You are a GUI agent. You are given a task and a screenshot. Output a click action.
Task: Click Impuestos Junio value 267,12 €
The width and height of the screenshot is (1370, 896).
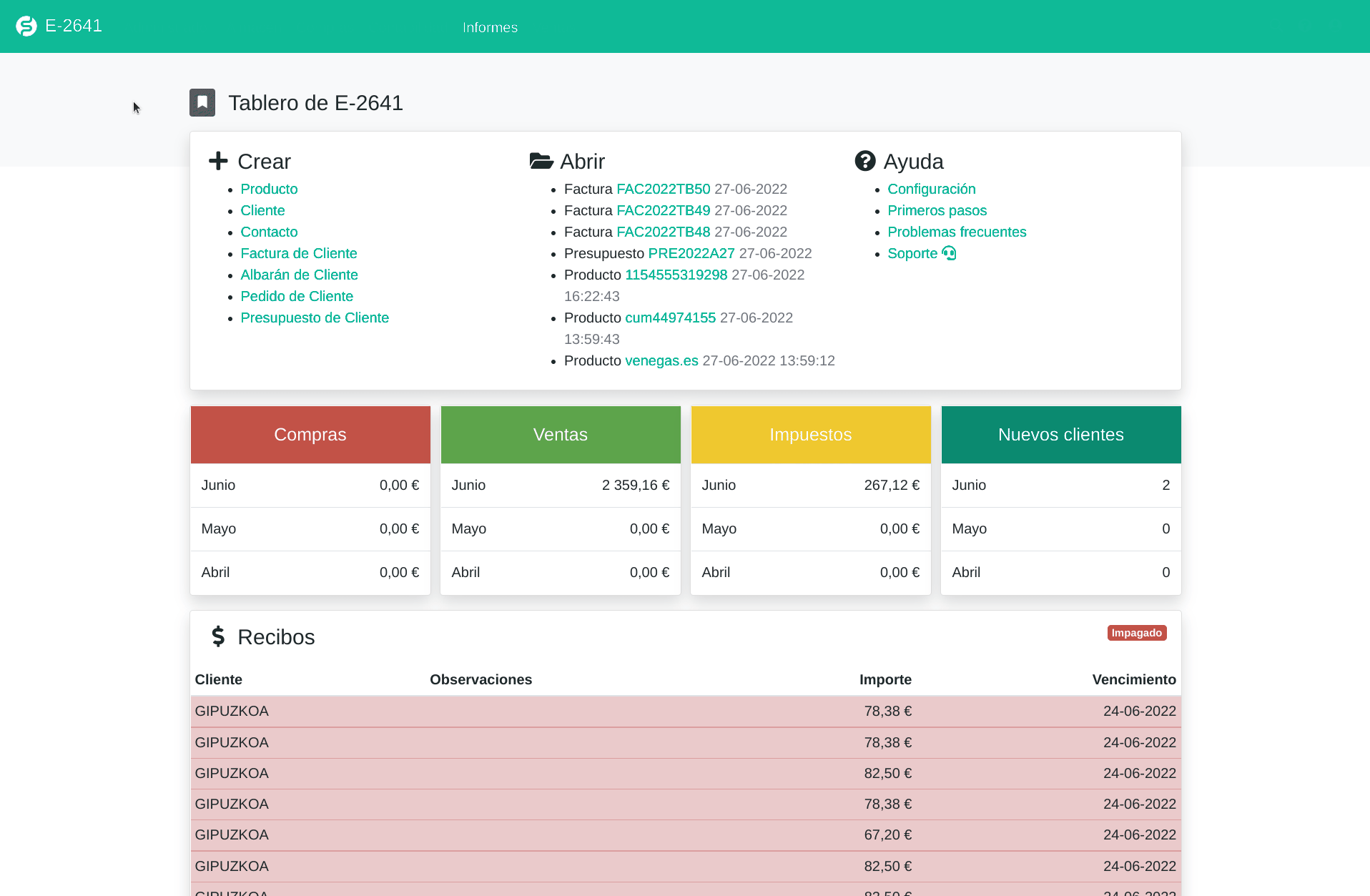tap(892, 485)
